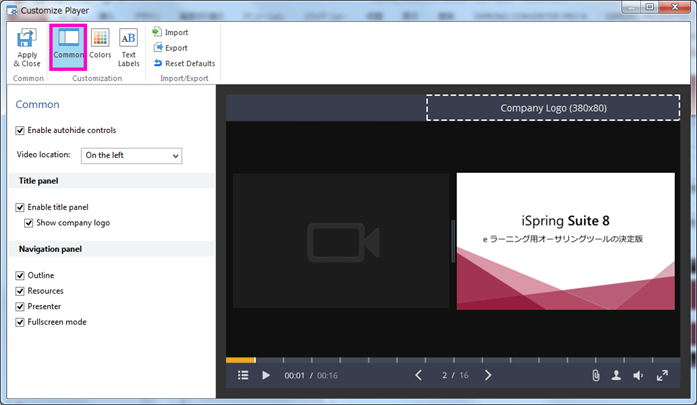The width and height of the screenshot is (697, 405).
Task: Click the slide counter 2 / 16
Action: 455,375
